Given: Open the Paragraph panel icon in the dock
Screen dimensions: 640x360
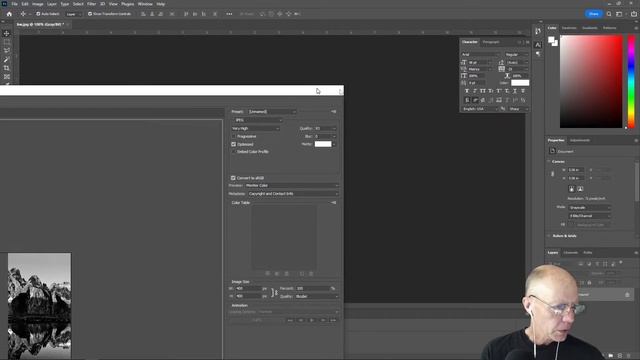Looking at the screenshot, I should (x=538, y=54).
